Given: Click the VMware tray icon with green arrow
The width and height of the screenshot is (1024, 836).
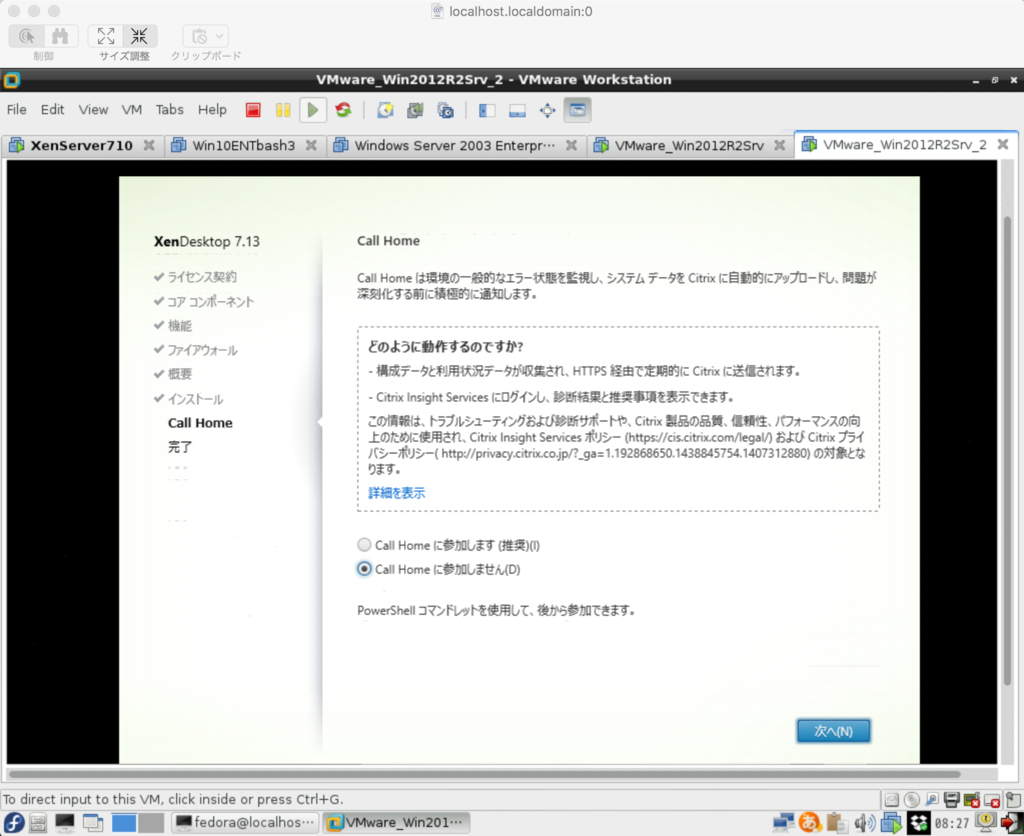Looking at the screenshot, I should tap(891, 823).
